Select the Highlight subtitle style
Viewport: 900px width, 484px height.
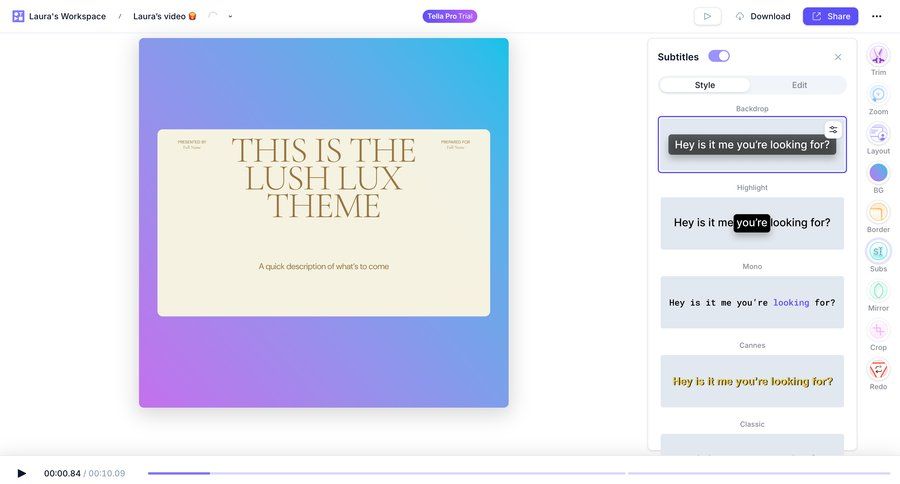click(752, 223)
